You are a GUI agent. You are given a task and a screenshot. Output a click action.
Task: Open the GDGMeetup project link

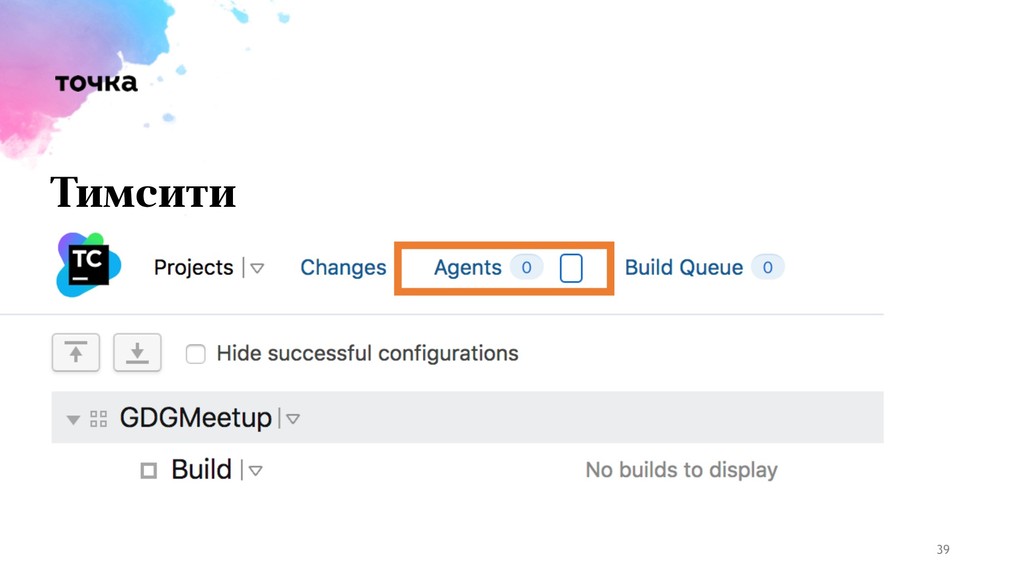(195, 417)
